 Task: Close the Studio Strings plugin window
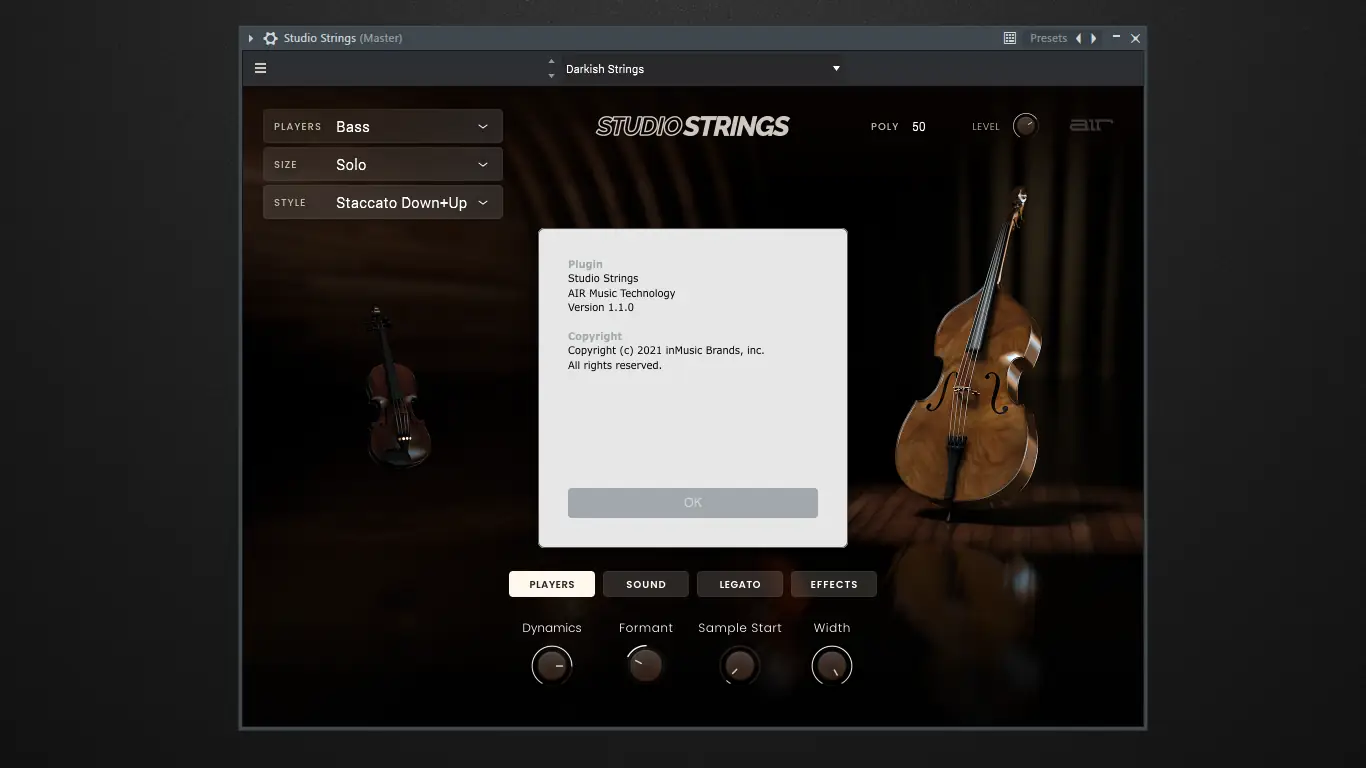tap(1135, 38)
